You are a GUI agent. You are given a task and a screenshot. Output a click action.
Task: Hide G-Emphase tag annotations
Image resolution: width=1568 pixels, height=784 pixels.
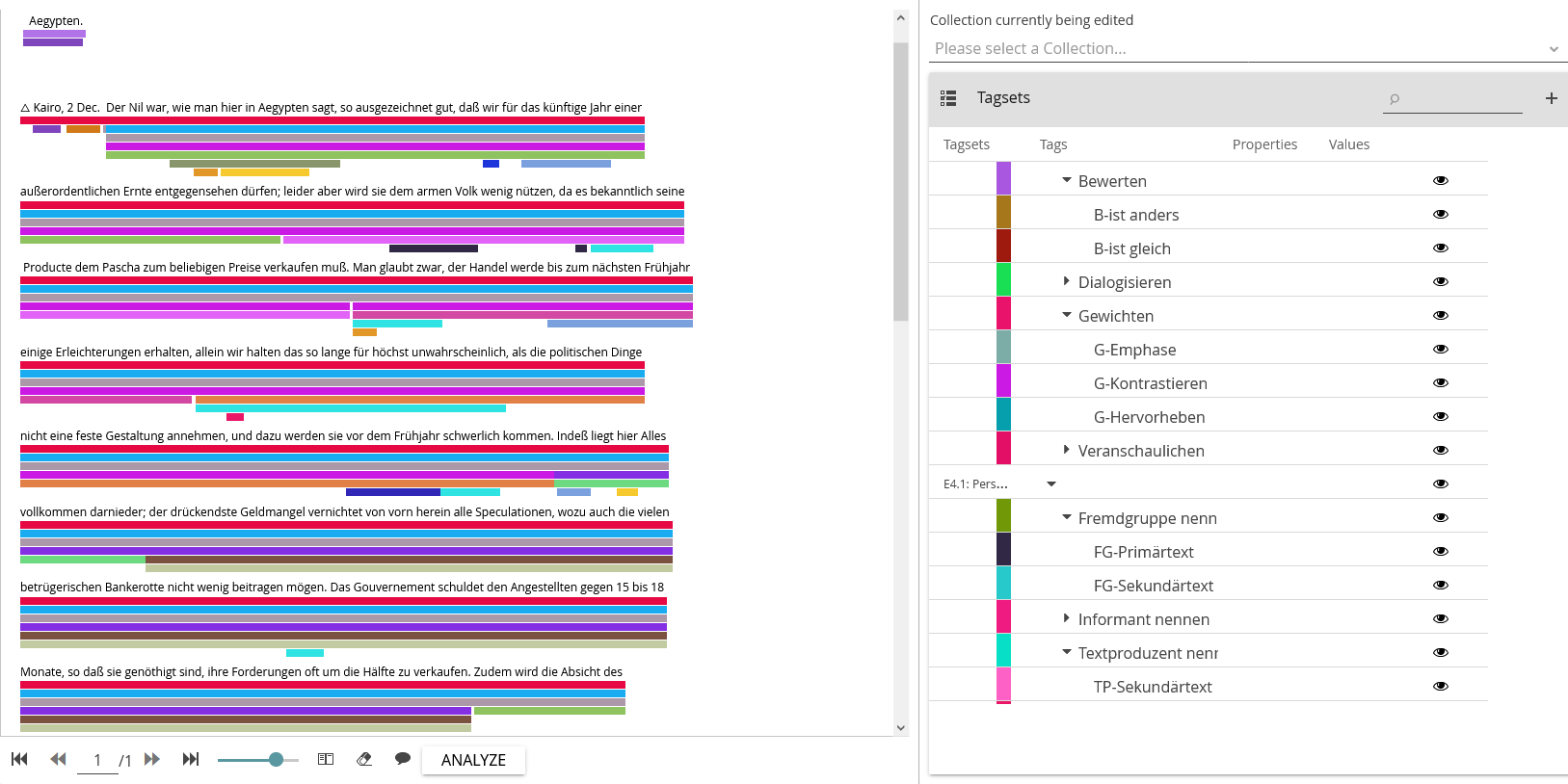[x=1440, y=349]
